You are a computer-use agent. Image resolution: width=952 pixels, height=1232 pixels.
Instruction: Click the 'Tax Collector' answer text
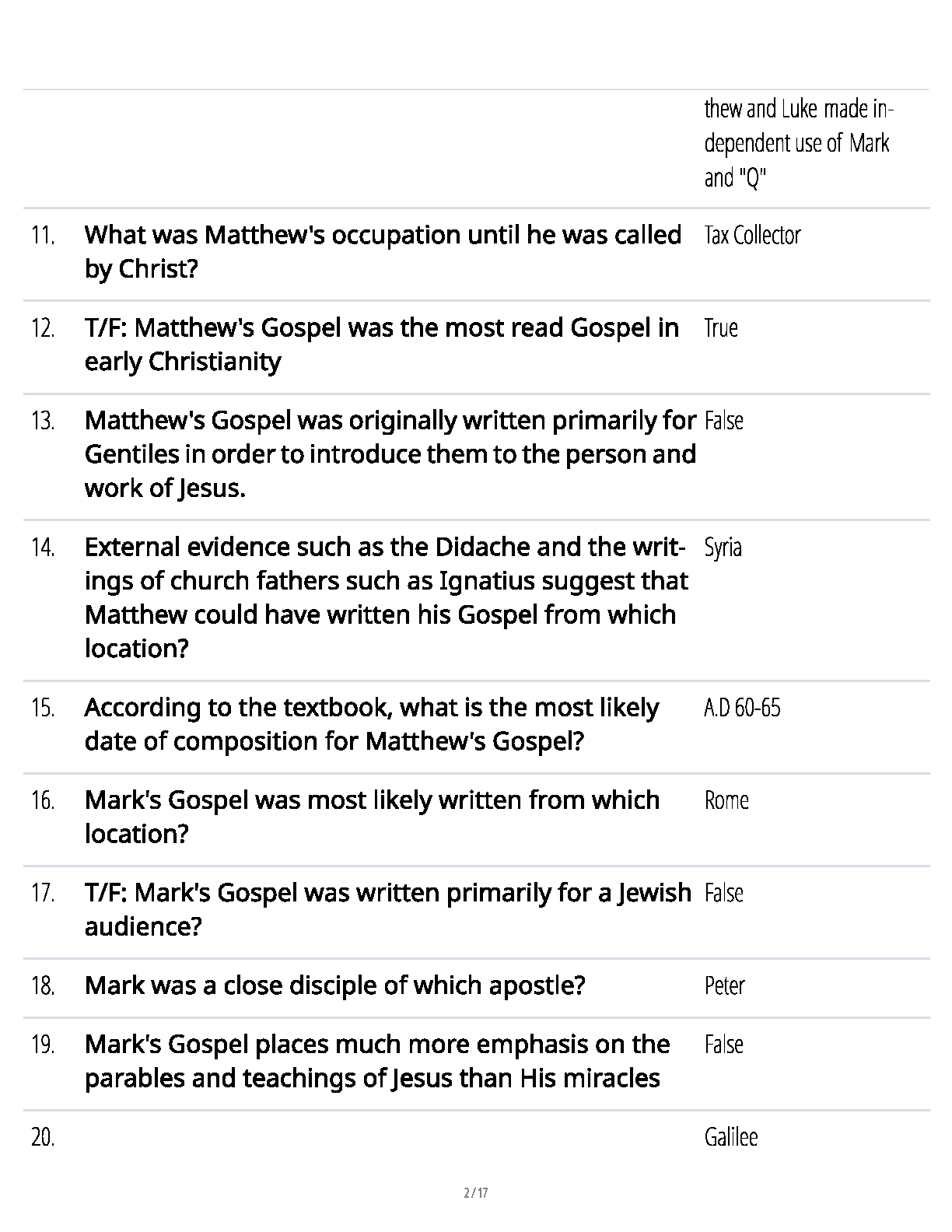point(752,235)
